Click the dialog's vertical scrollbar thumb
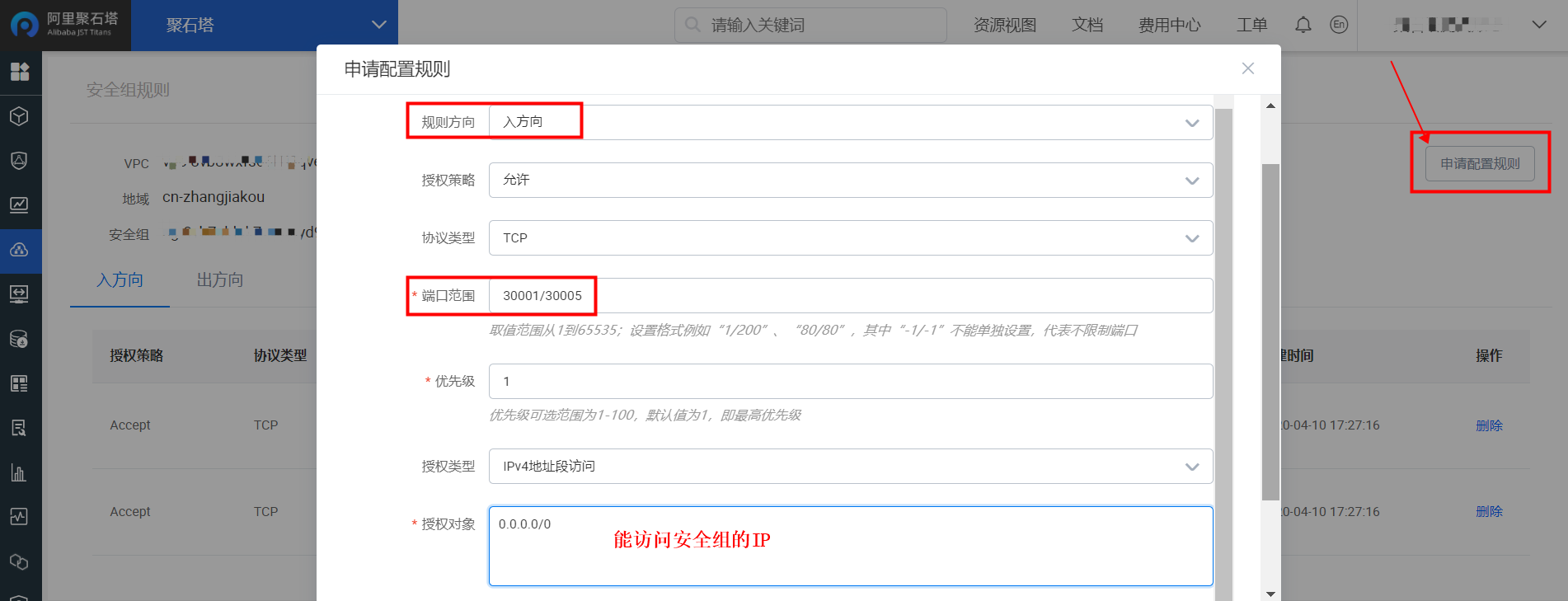 point(1270,330)
